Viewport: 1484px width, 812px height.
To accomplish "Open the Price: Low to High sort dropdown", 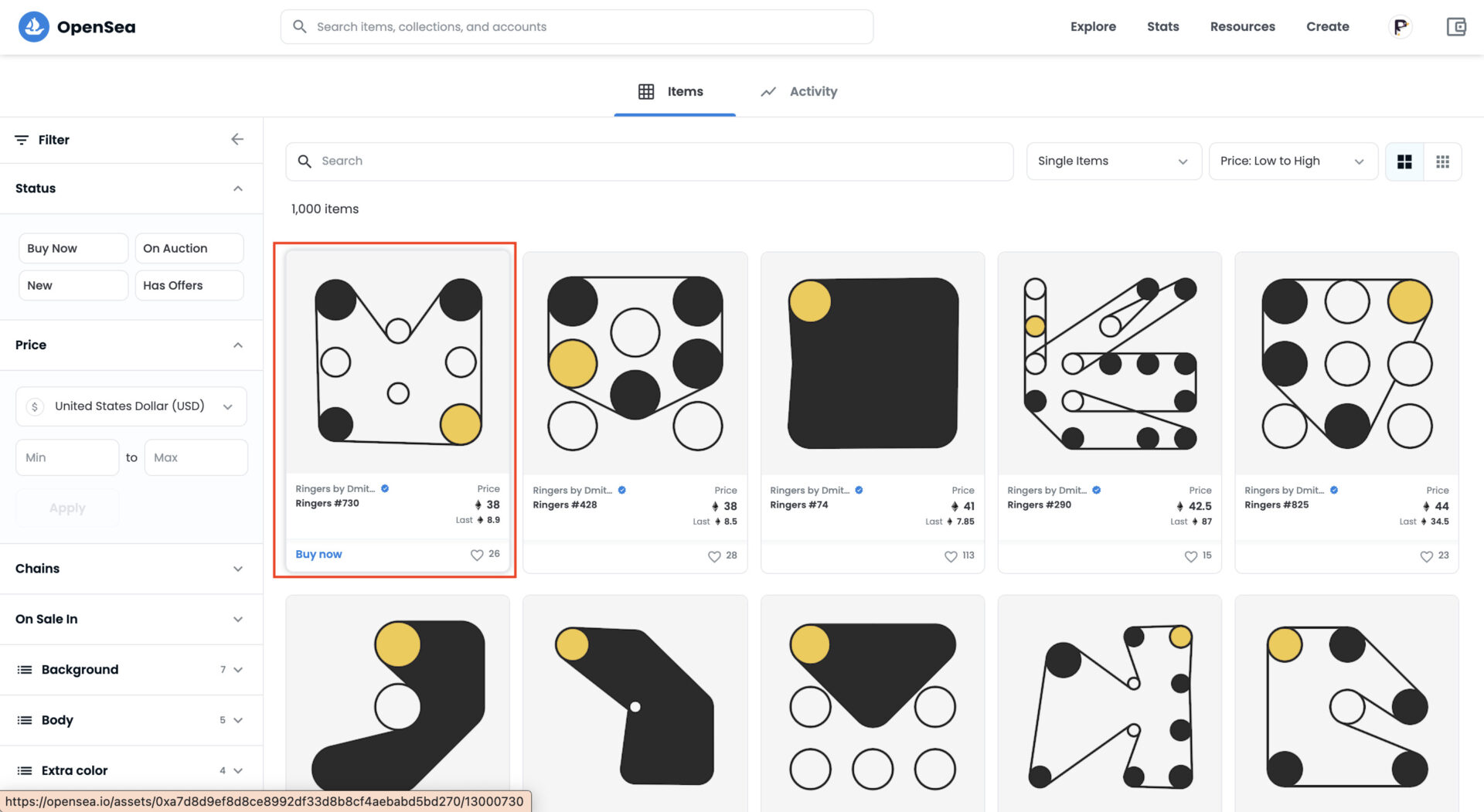I will pyautogui.click(x=1292, y=161).
